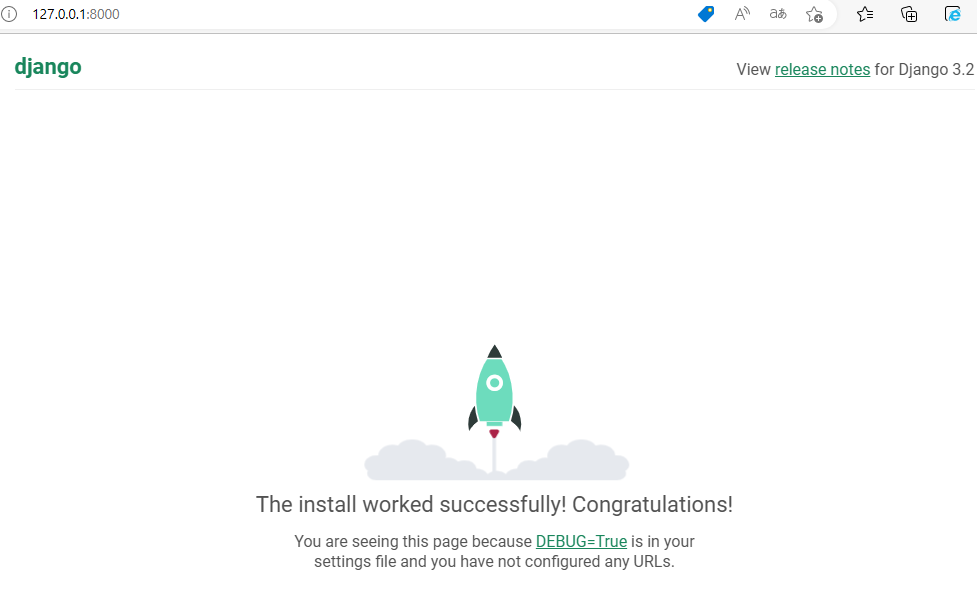Click the rocket illustration
The height and width of the screenshot is (590, 977).
pyautogui.click(x=495, y=391)
